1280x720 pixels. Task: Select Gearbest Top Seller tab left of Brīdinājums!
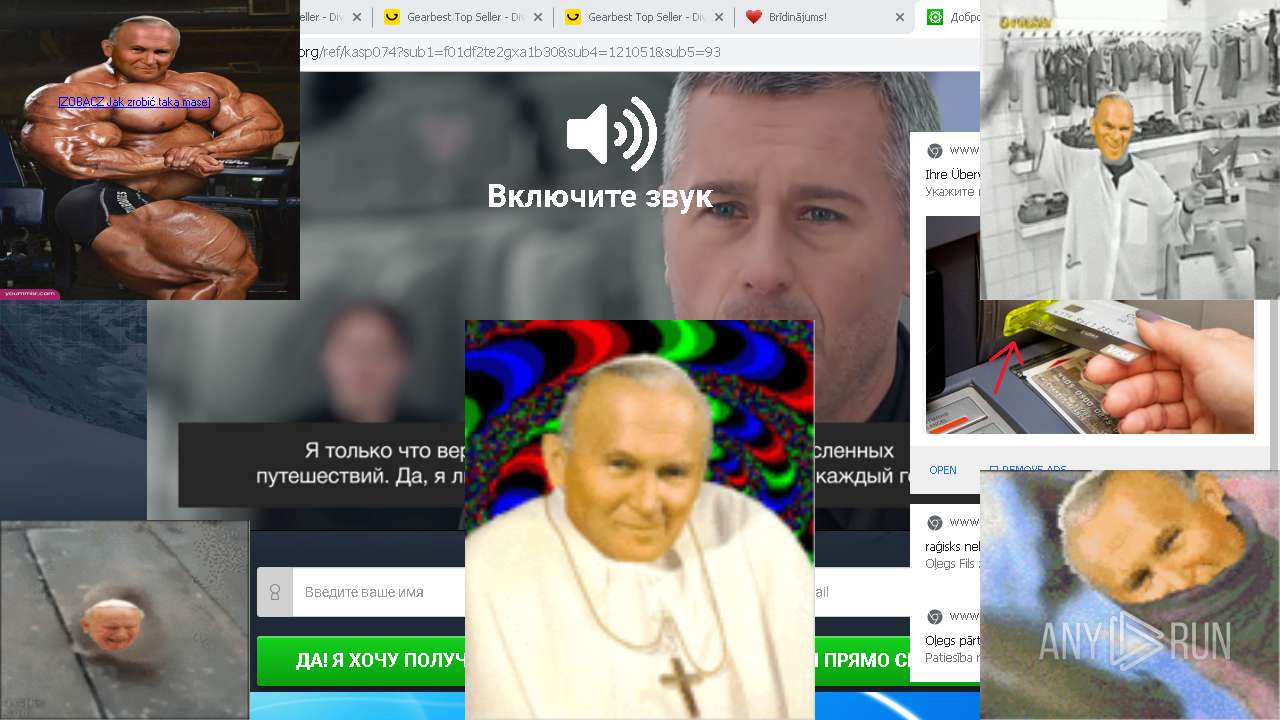[645, 17]
